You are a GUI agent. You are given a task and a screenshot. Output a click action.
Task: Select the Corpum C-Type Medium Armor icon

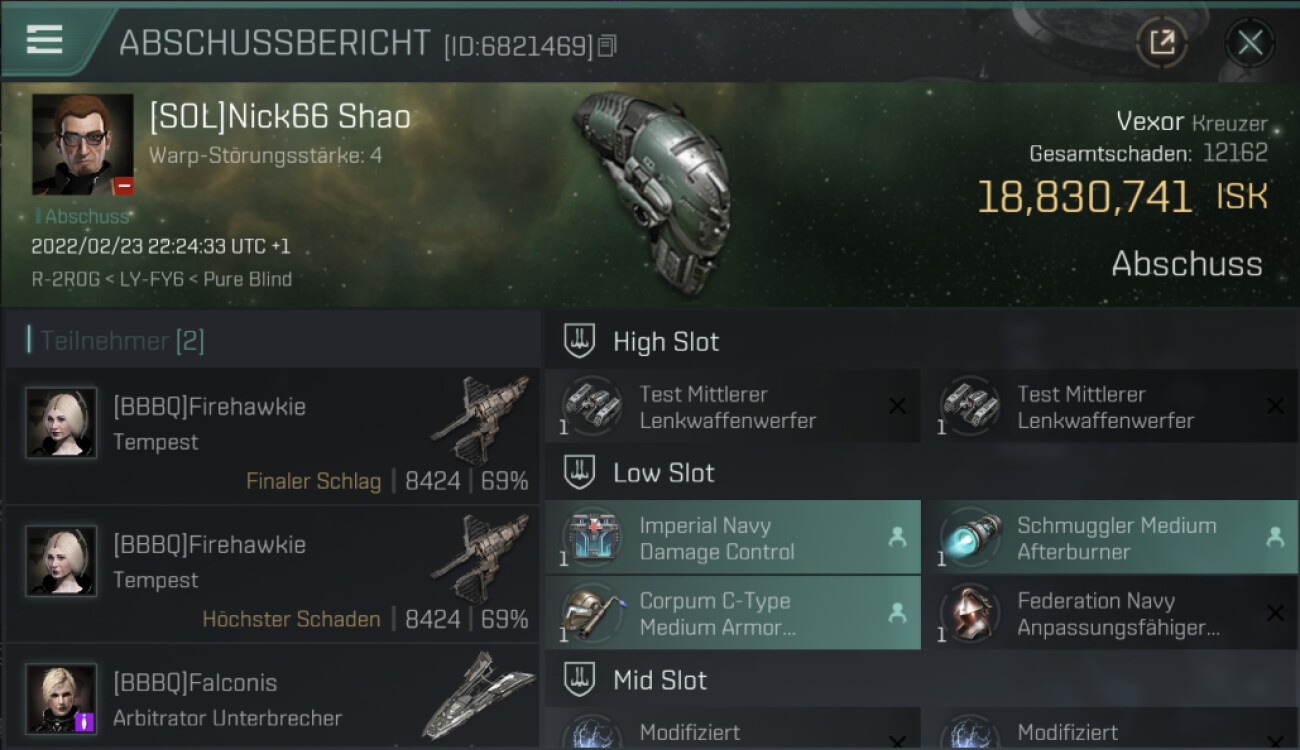pos(592,614)
